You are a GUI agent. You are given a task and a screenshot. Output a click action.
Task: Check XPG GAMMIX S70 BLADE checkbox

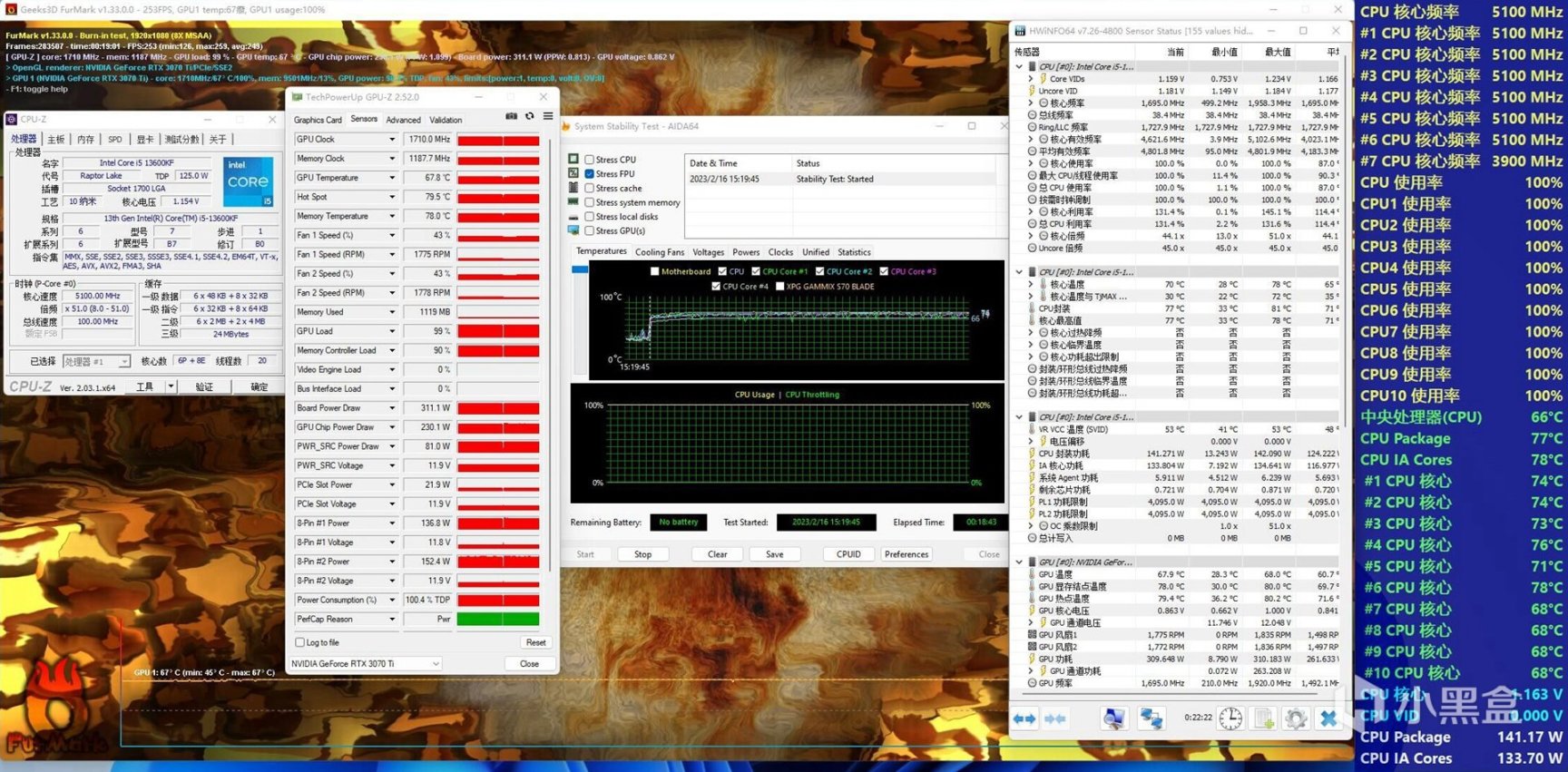coord(779,287)
